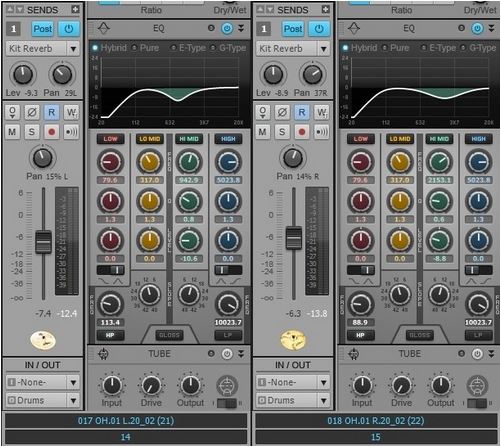Image resolution: width=501 pixels, height=446 pixels.
Task: Click Tube module icon on OH.01 L
Action: [104, 354]
